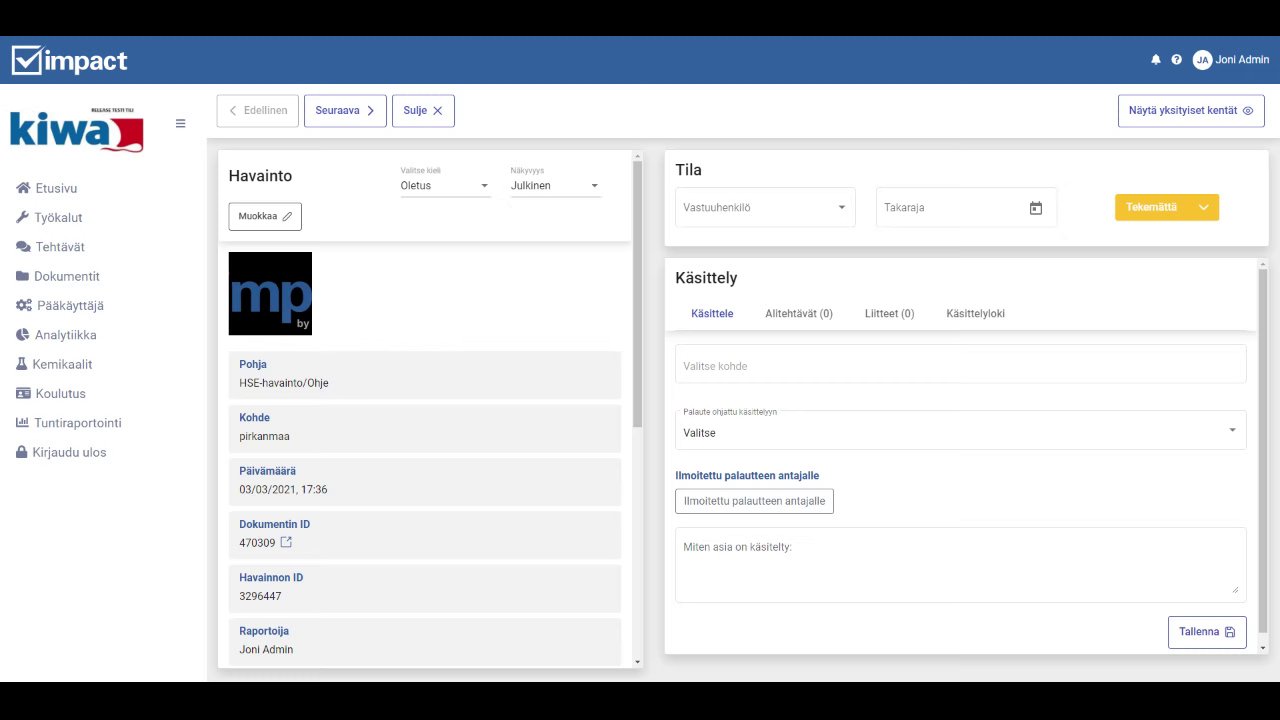Expand the Tekemättä status arrow
Viewport: 1280px width, 720px height.
(1204, 207)
